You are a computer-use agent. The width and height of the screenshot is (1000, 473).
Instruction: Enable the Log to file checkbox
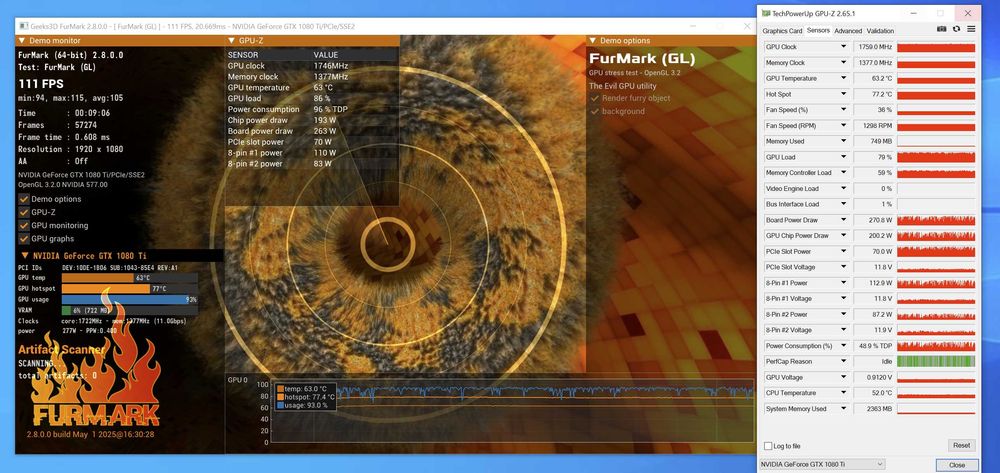tap(768, 446)
